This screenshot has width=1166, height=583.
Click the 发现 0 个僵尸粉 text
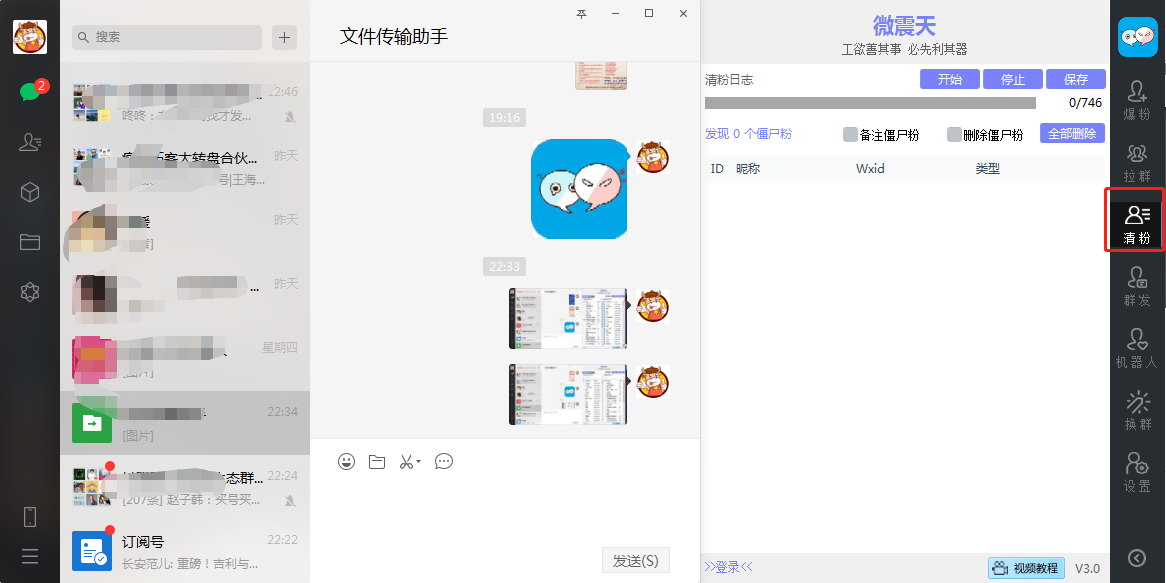click(748, 134)
